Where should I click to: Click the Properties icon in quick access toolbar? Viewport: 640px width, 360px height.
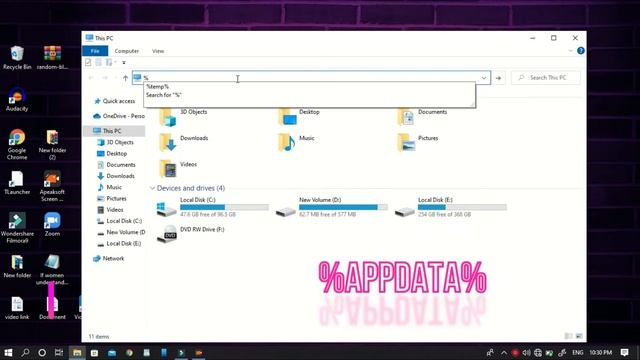point(88,62)
